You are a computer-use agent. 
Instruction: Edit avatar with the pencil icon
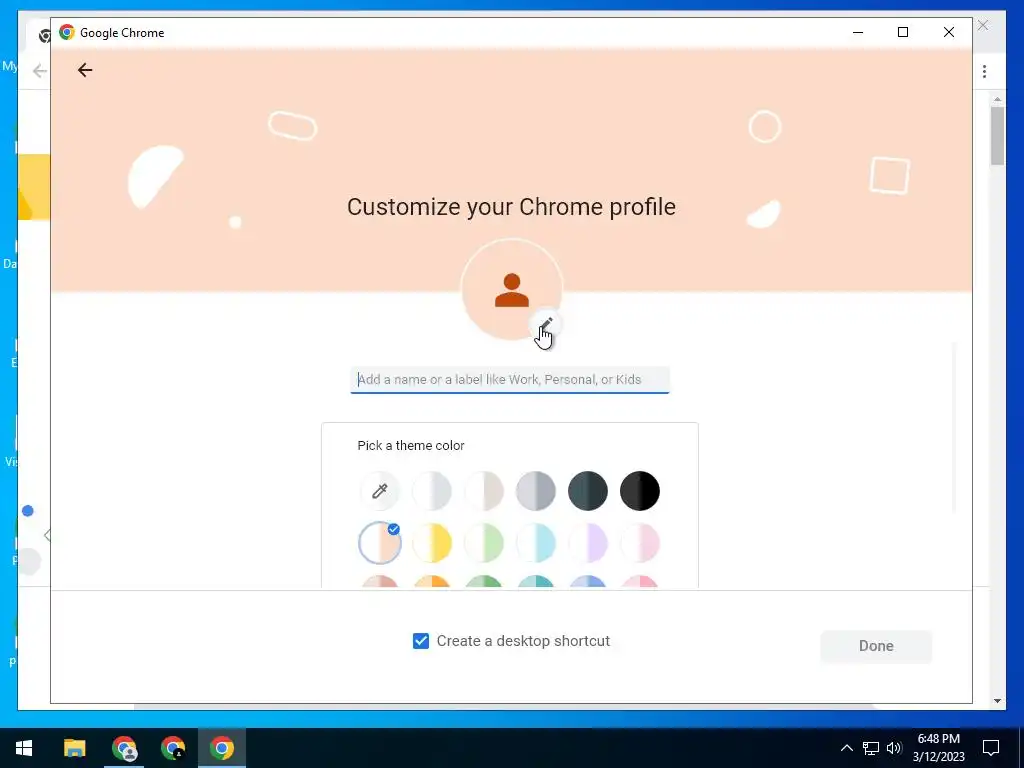tap(546, 324)
